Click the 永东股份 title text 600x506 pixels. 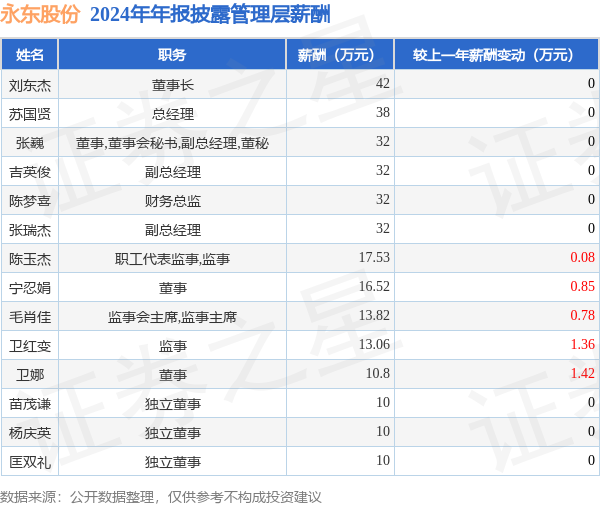tap(40, 15)
